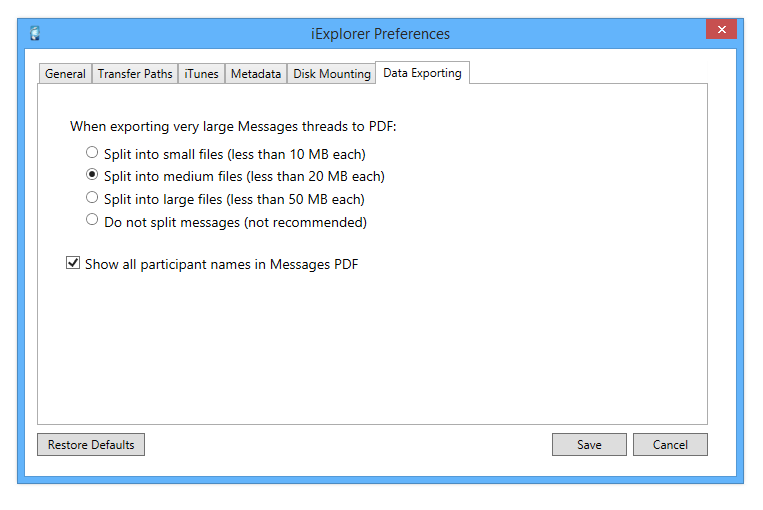The image size is (763, 510).
Task: Open the Disk Mounting tab
Action: click(x=331, y=74)
